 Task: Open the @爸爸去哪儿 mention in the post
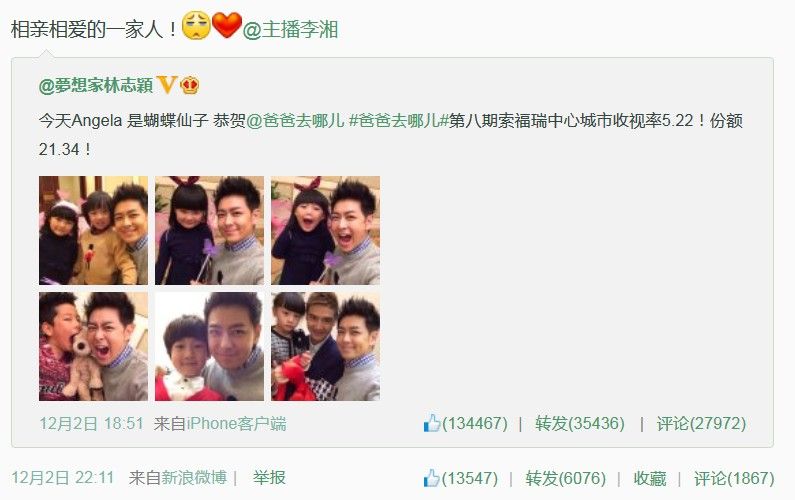pyautogui.click(x=295, y=120)
